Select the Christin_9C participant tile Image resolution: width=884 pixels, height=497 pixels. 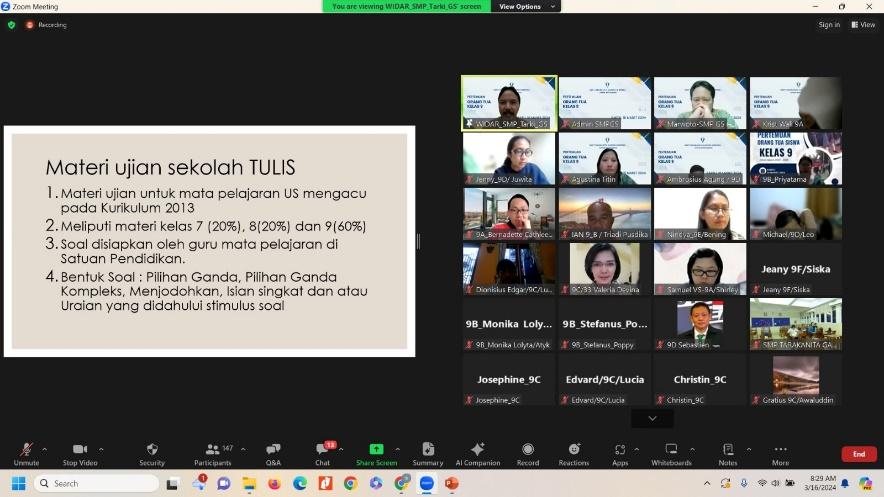click(700, 379)
